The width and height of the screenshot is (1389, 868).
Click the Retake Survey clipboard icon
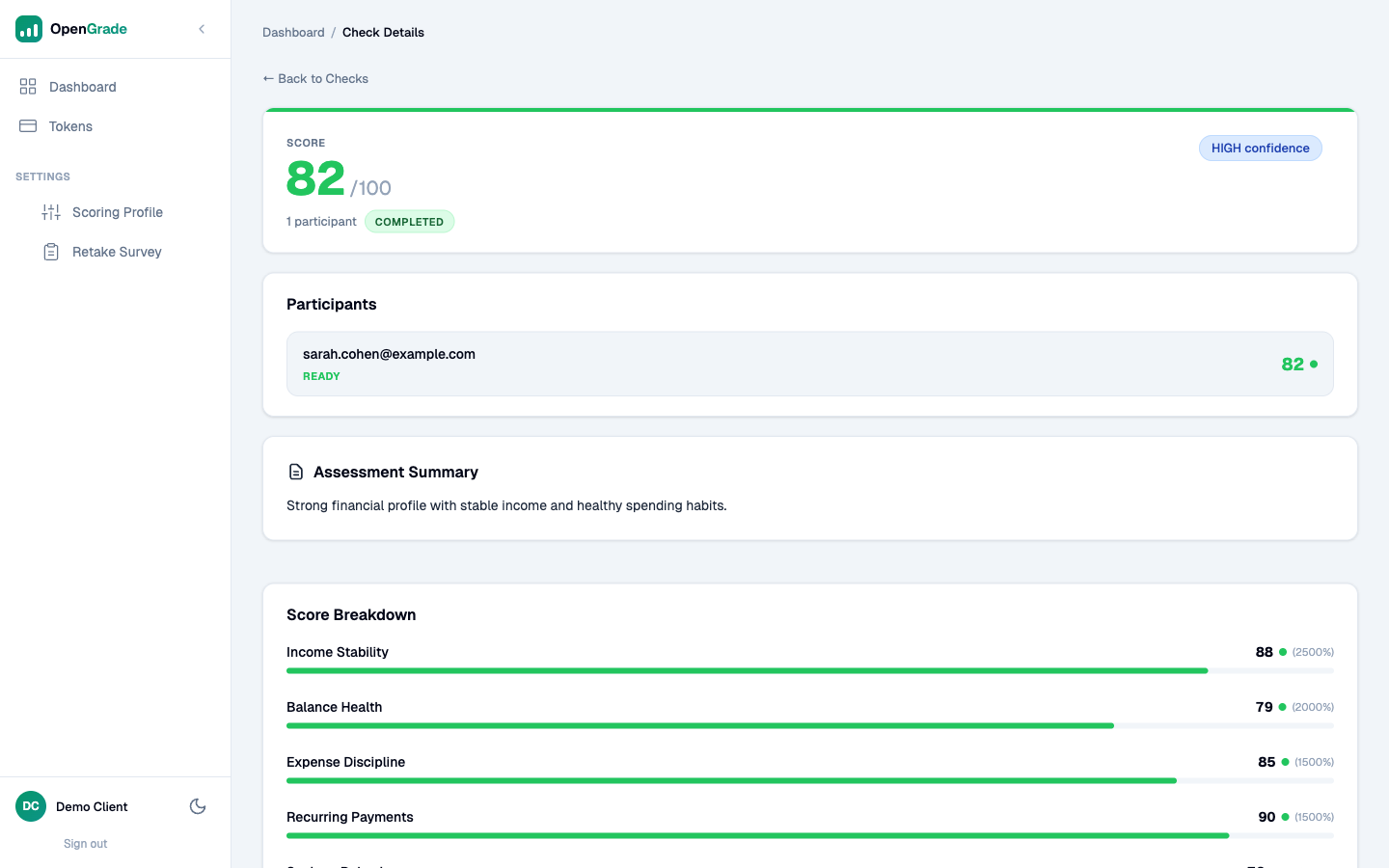pyautogui.click(x=50, y=251)
